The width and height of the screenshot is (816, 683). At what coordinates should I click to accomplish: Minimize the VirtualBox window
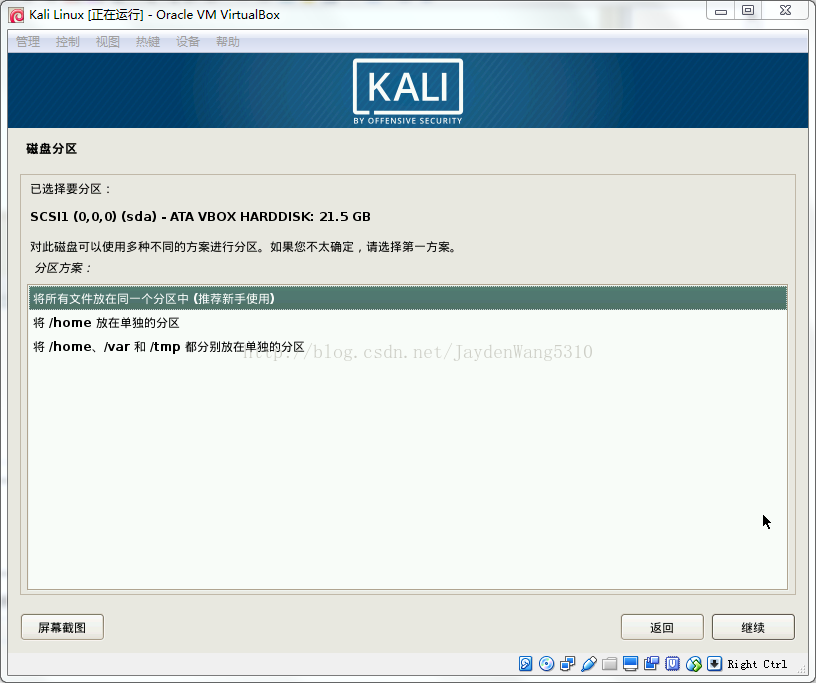(x=721, y=11)
